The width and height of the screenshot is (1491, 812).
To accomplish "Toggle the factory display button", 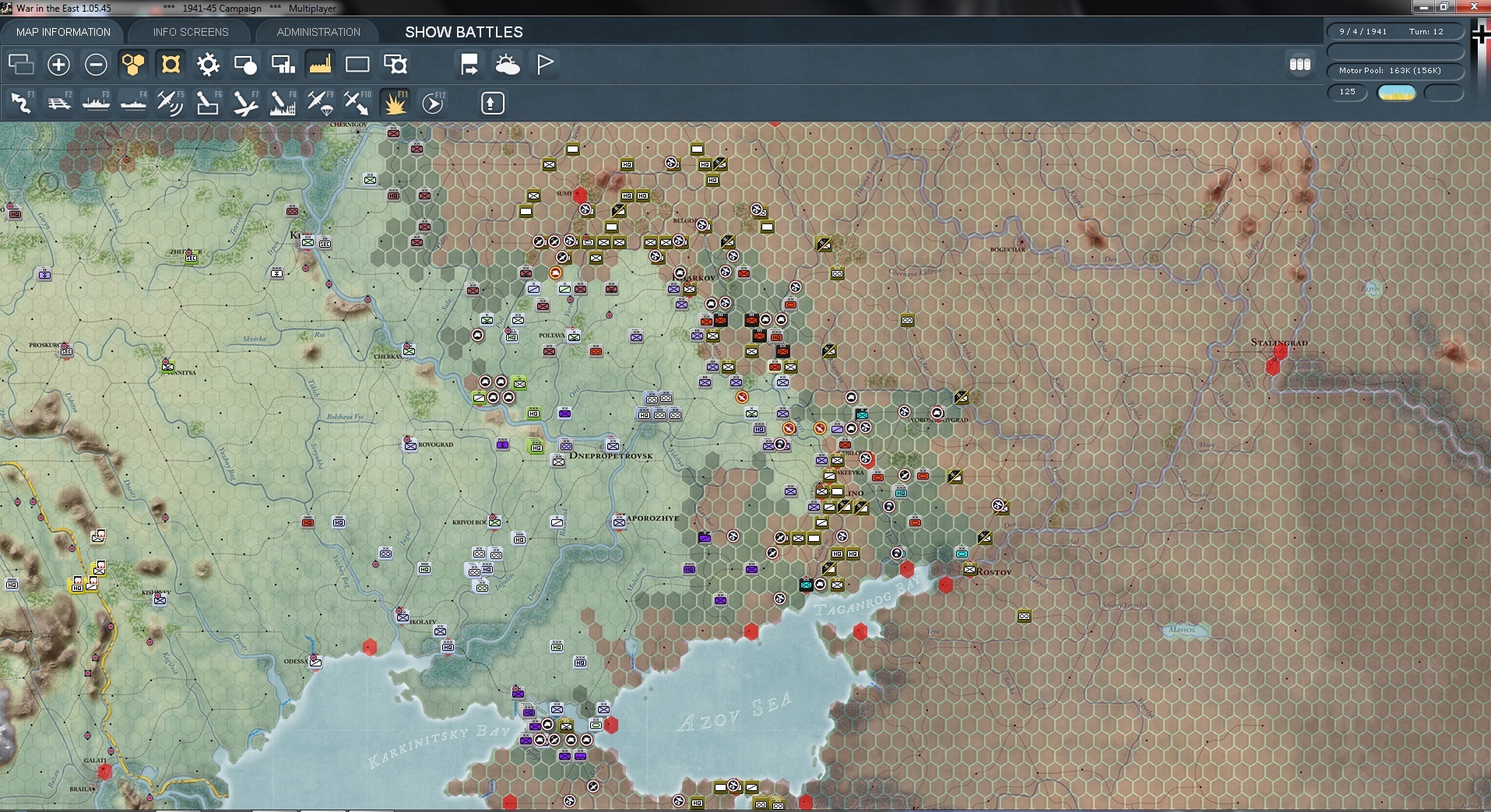I will [320, 64].
